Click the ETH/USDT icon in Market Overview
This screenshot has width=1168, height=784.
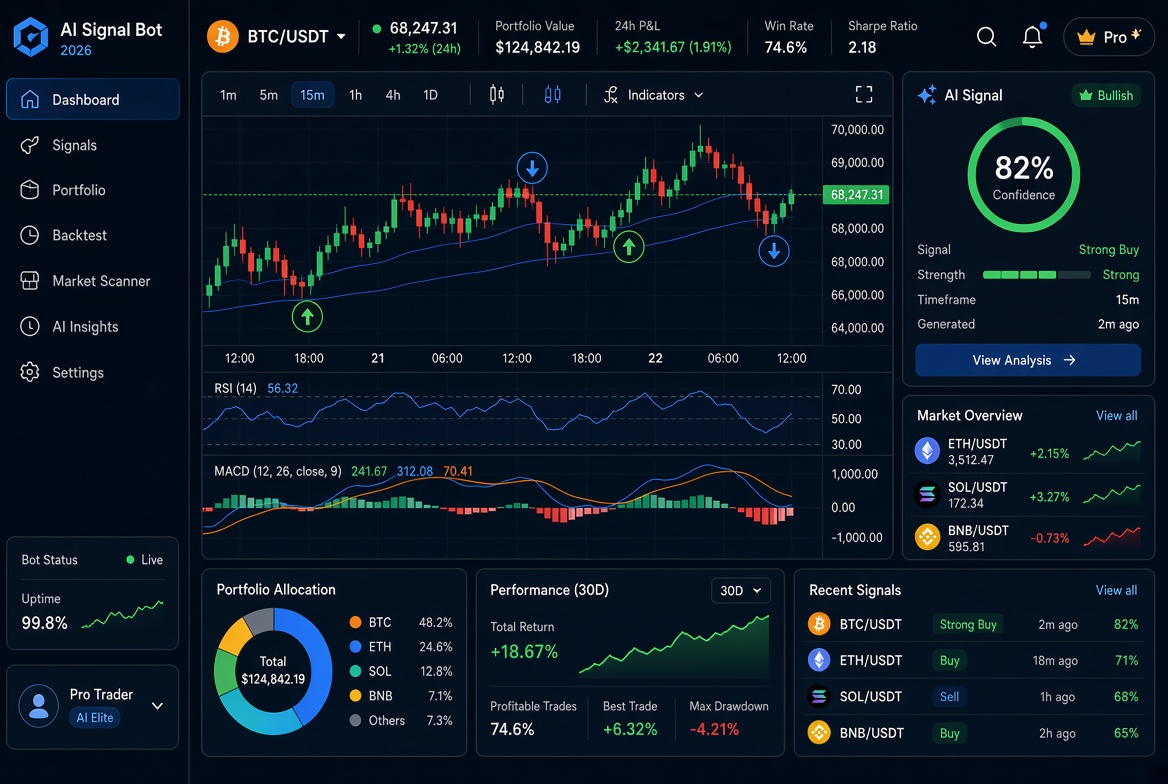click(927, 451)
